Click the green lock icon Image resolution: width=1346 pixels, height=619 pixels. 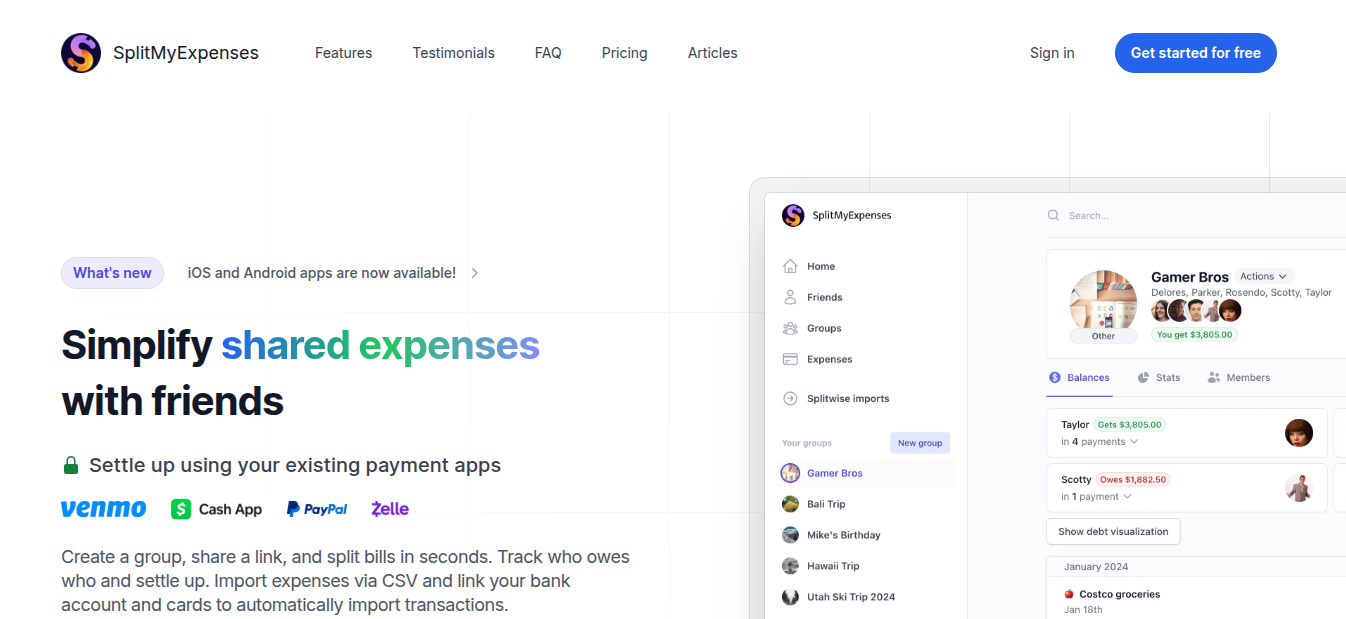click(x=71, y=465)
